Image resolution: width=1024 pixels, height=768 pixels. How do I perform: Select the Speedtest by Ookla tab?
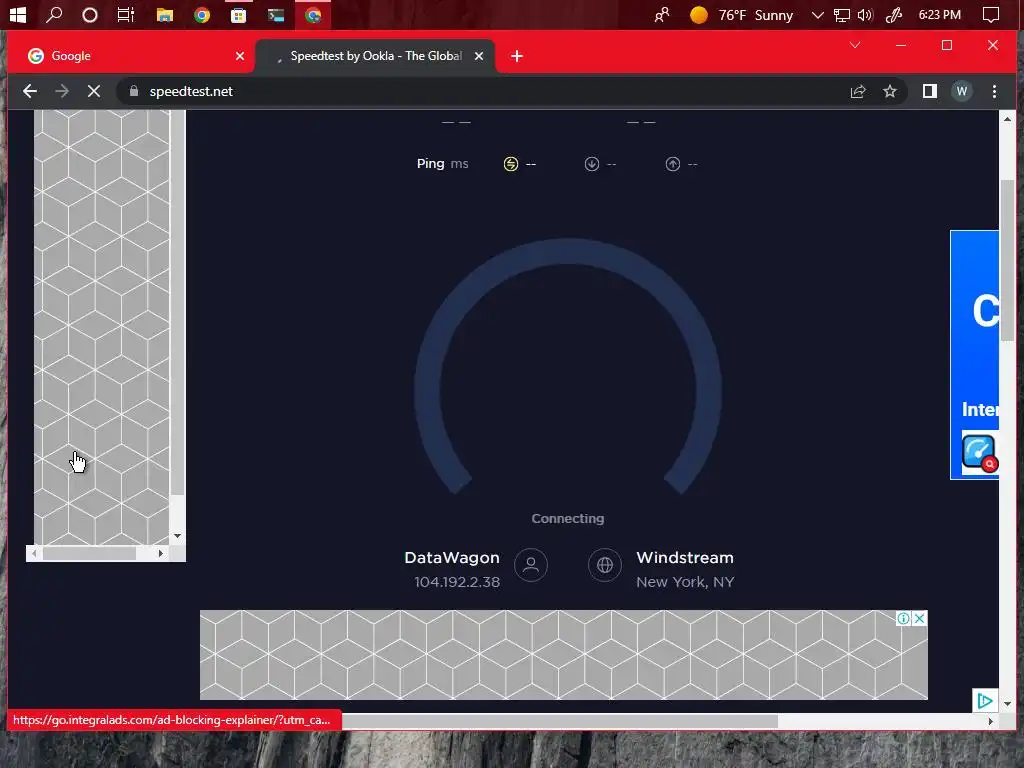tap(376, 56)
